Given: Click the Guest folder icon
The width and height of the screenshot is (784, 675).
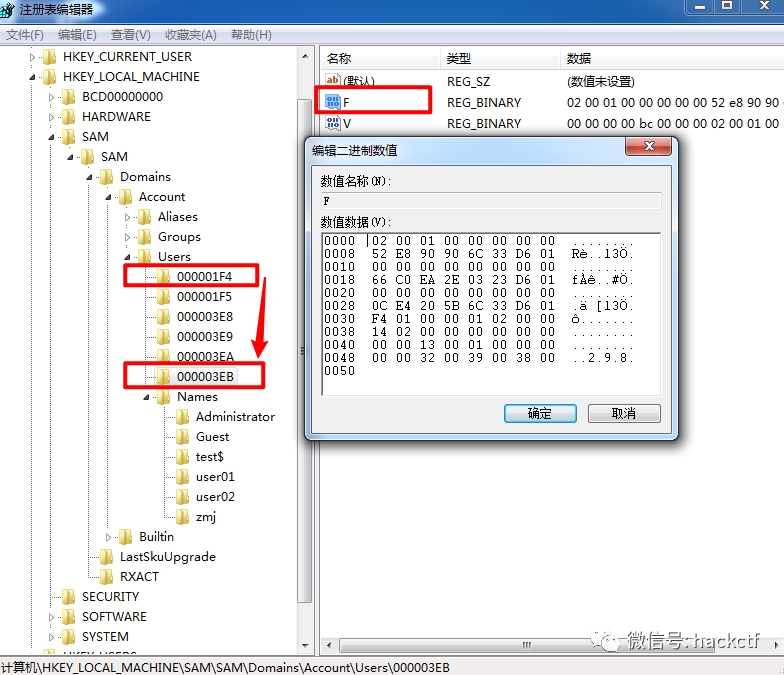Looking at the screenshot, I should point(182,437).
